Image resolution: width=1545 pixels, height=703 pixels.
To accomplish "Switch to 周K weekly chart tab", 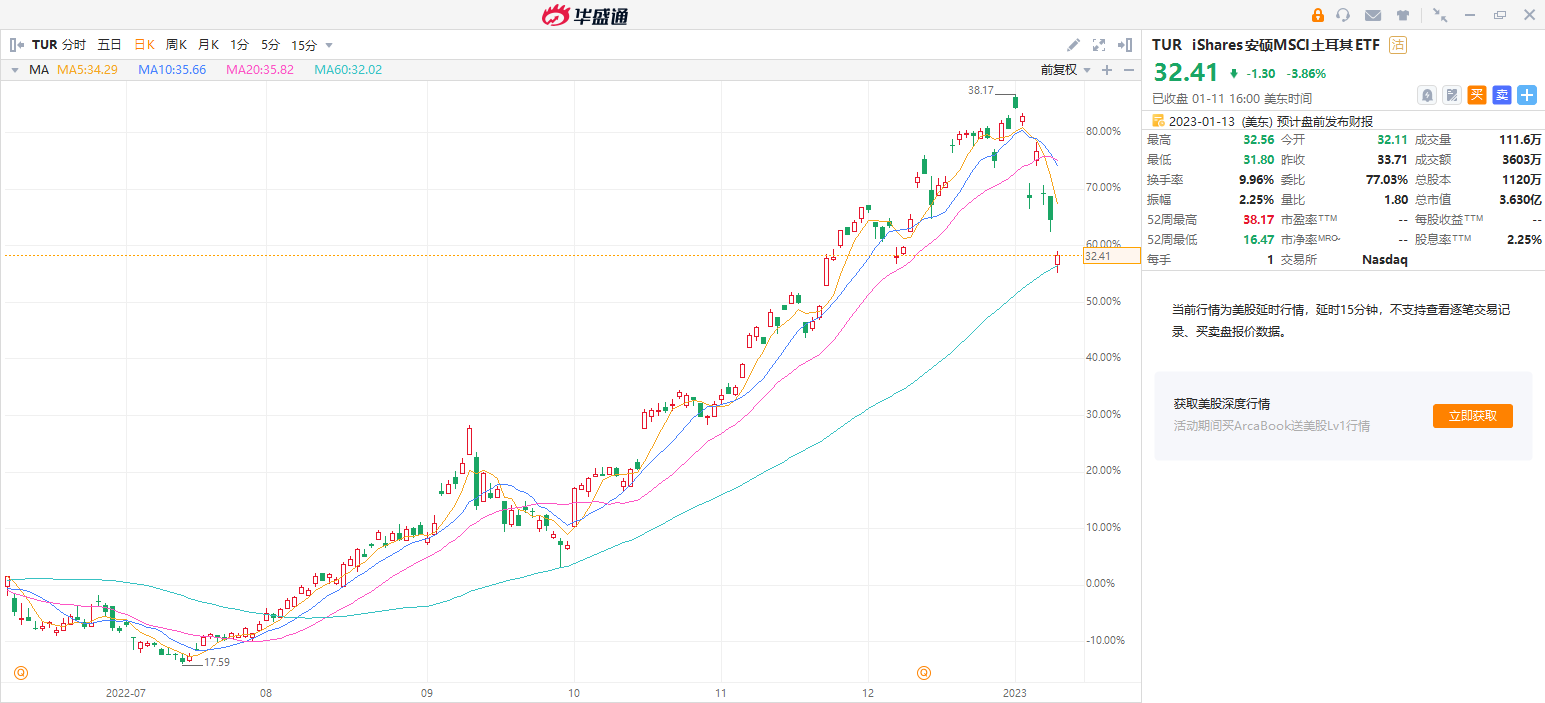I will (x=176, y=45).
